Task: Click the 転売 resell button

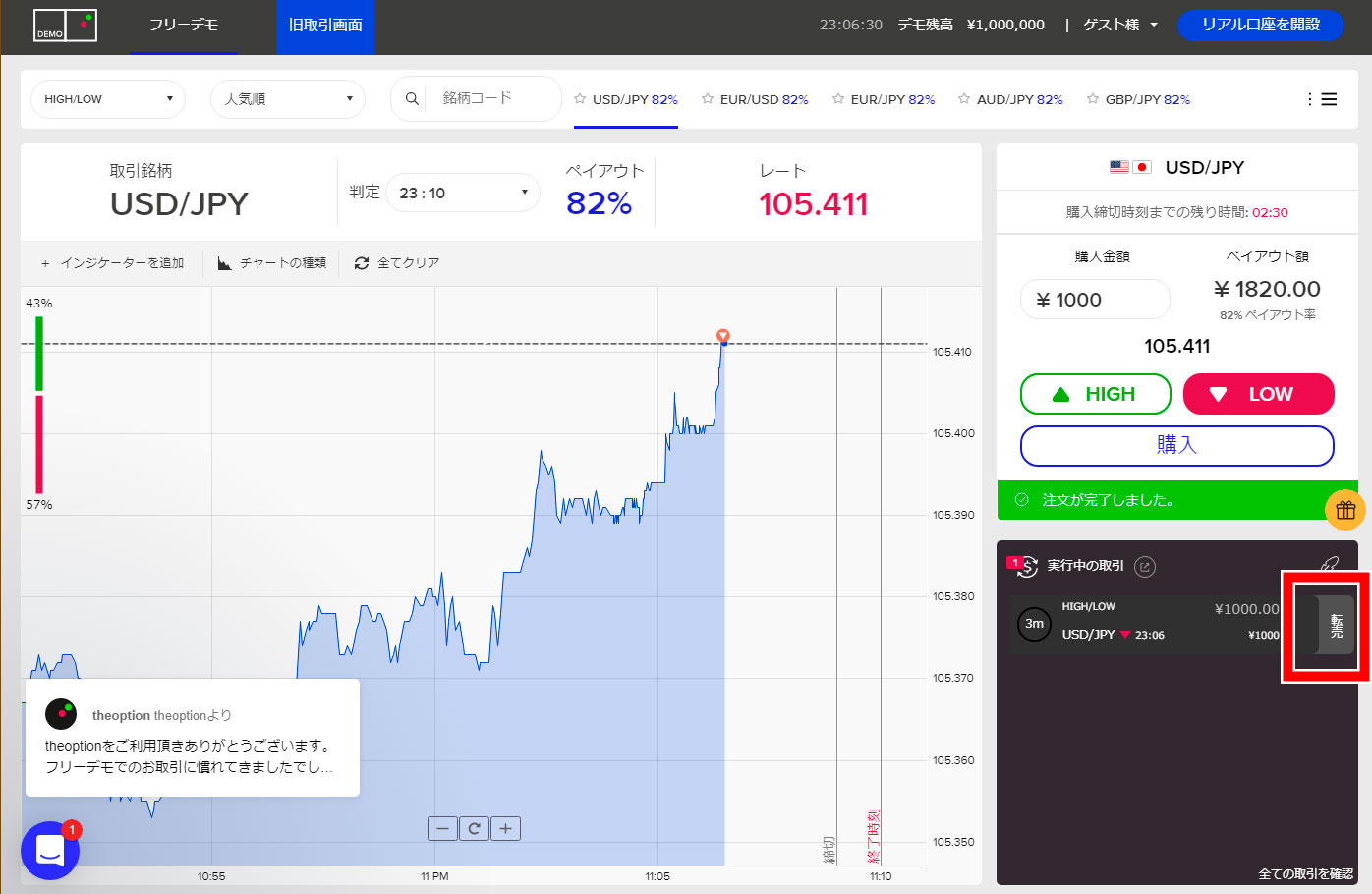Action: [x=1336, y=625]
